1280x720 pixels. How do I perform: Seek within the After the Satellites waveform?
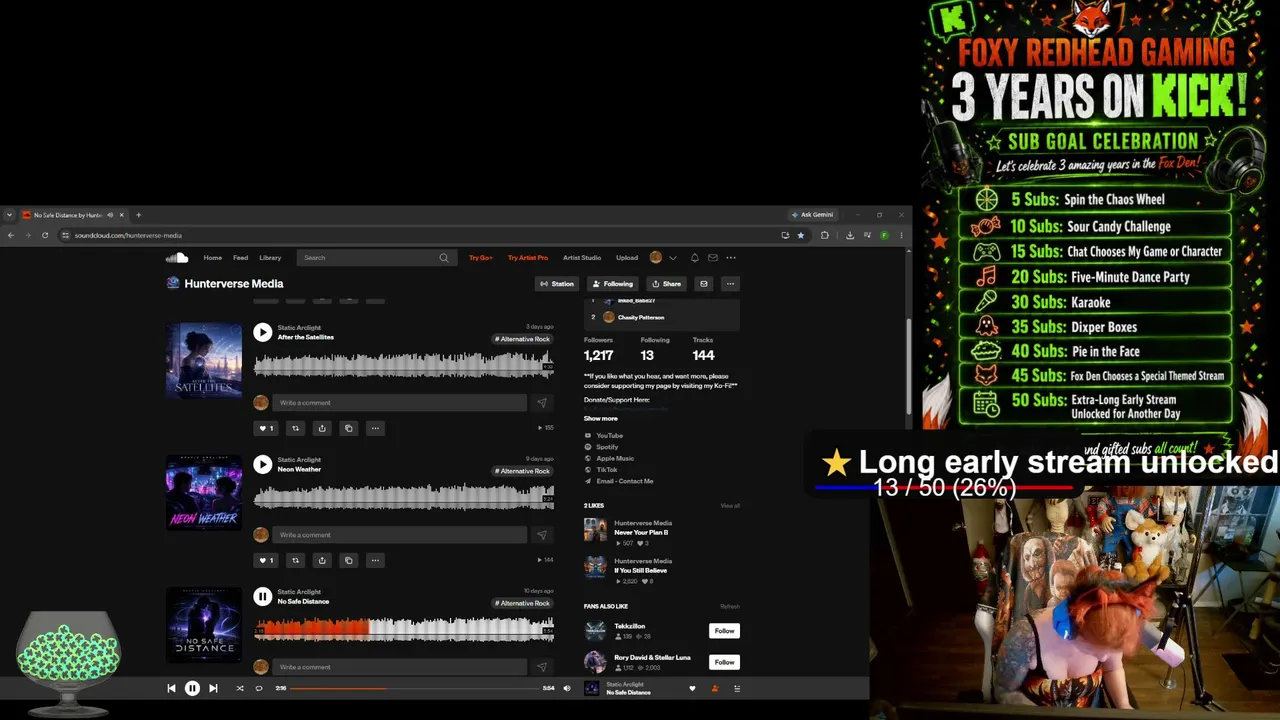pyautogui.click(x=404, y=364)
